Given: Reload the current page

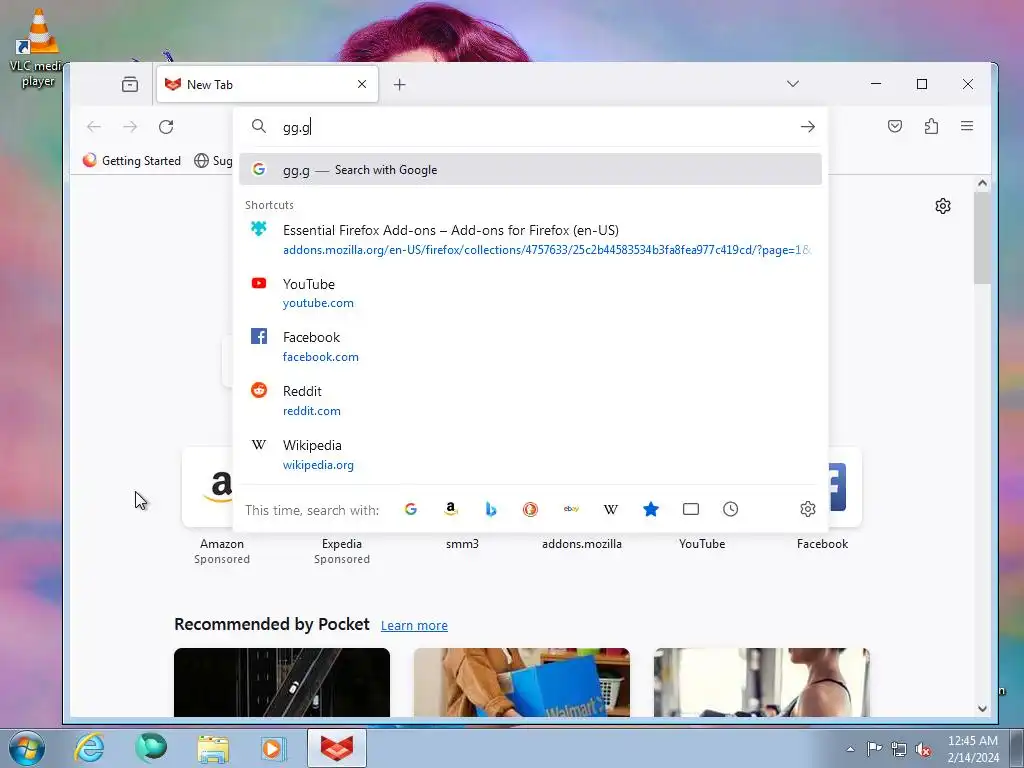Looking at the screenshot, I should pyautogui.click(x=166, y=127).
